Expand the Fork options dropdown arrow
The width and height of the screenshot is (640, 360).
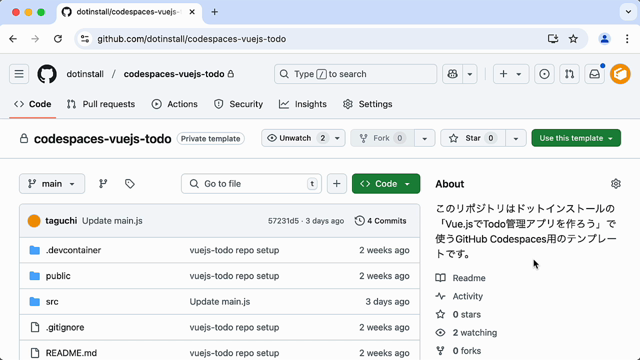(x=424, y=138)
